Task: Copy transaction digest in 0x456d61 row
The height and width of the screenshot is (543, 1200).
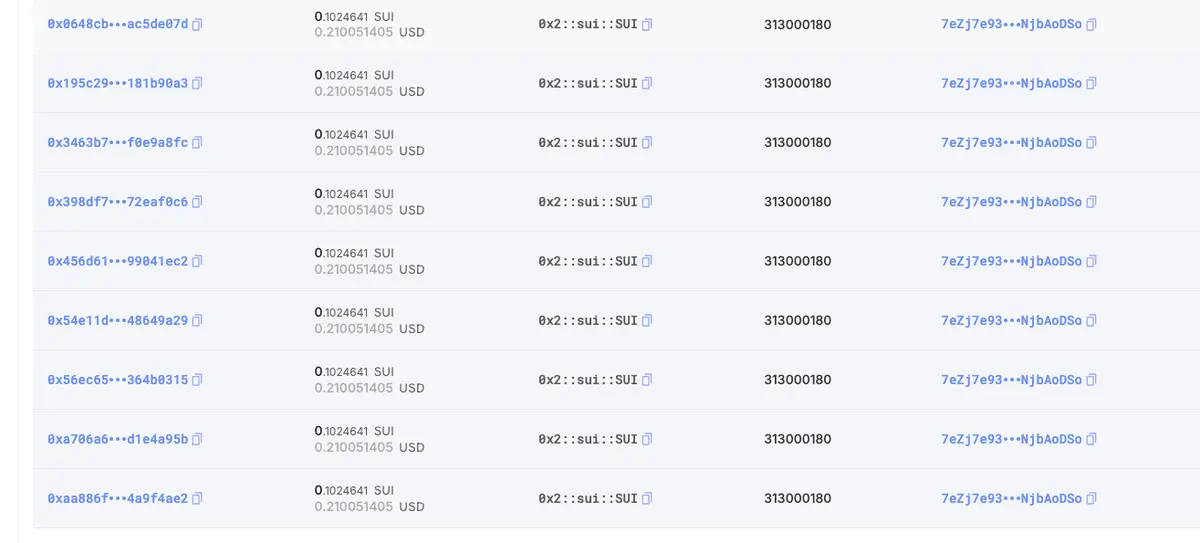Action: tap(1091, 261)
